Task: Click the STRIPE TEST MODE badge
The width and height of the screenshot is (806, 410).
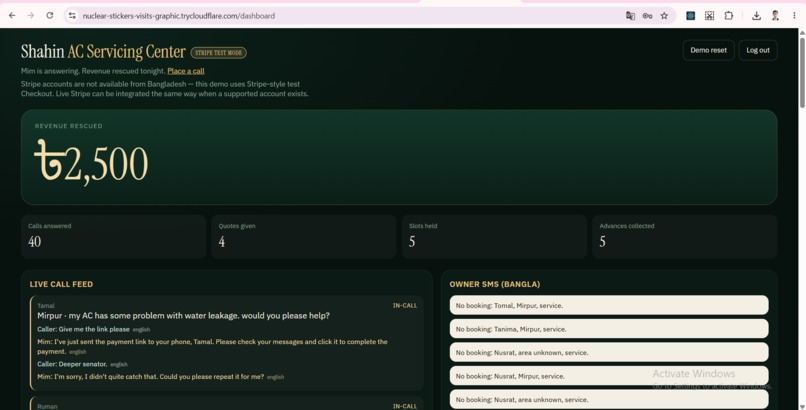Action: pos(218,52)
